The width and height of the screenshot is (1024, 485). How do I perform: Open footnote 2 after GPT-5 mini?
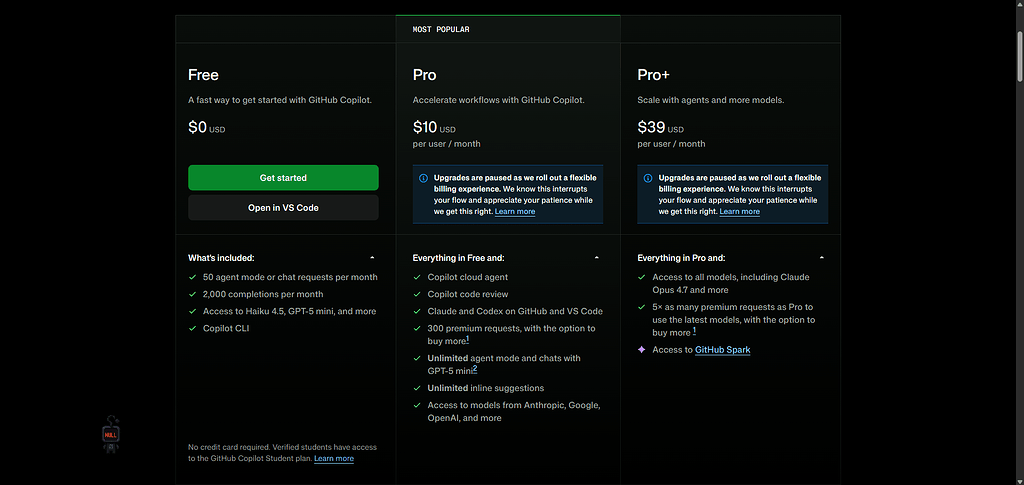pyautogui.click(x=475, y=369)
